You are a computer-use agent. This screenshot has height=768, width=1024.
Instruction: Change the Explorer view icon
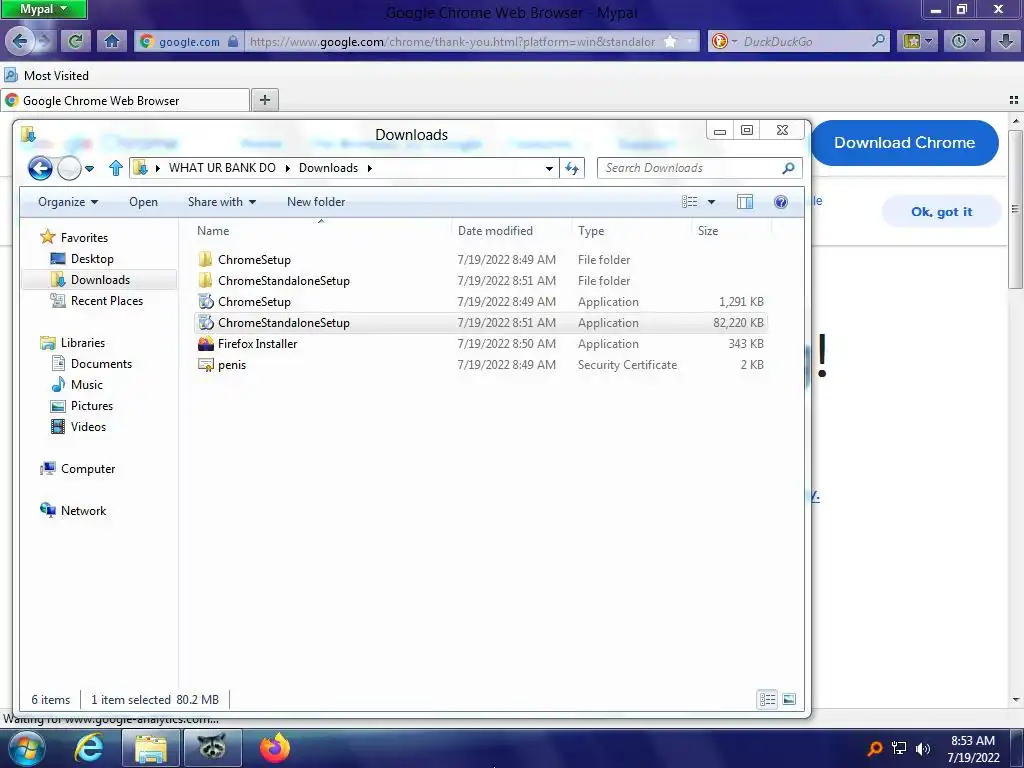pos(690,202)
